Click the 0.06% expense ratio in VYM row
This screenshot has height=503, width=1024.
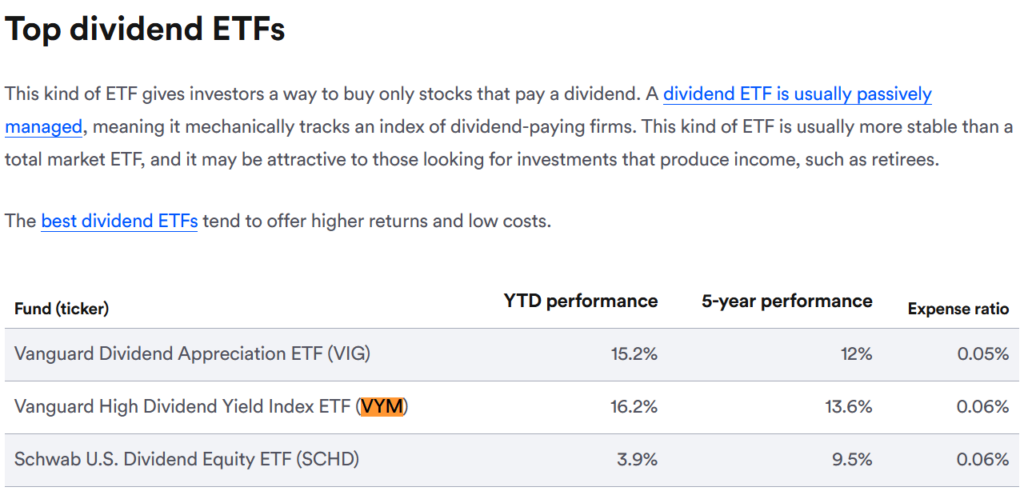(982, 407)
